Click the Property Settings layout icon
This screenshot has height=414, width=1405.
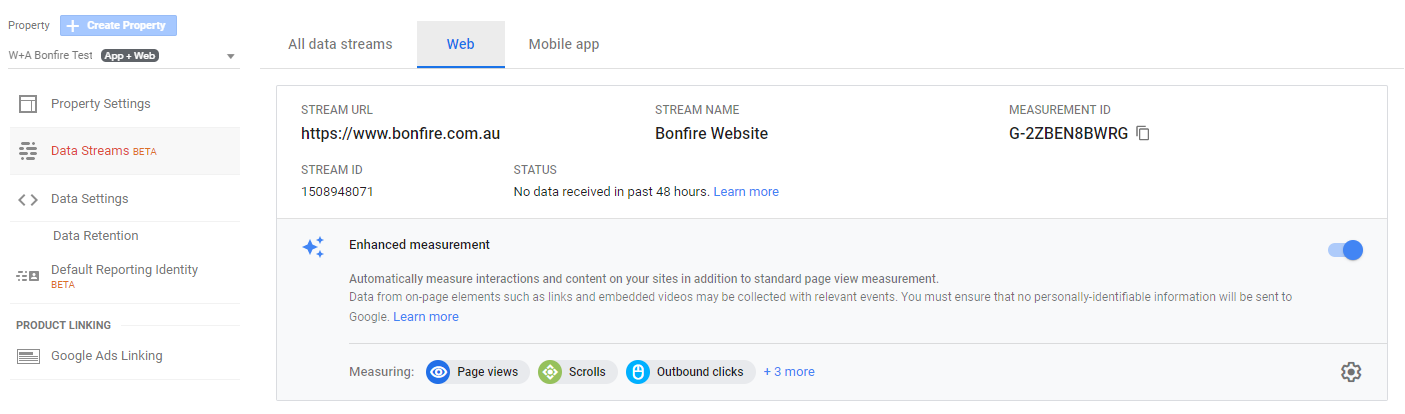pos(28,104)
